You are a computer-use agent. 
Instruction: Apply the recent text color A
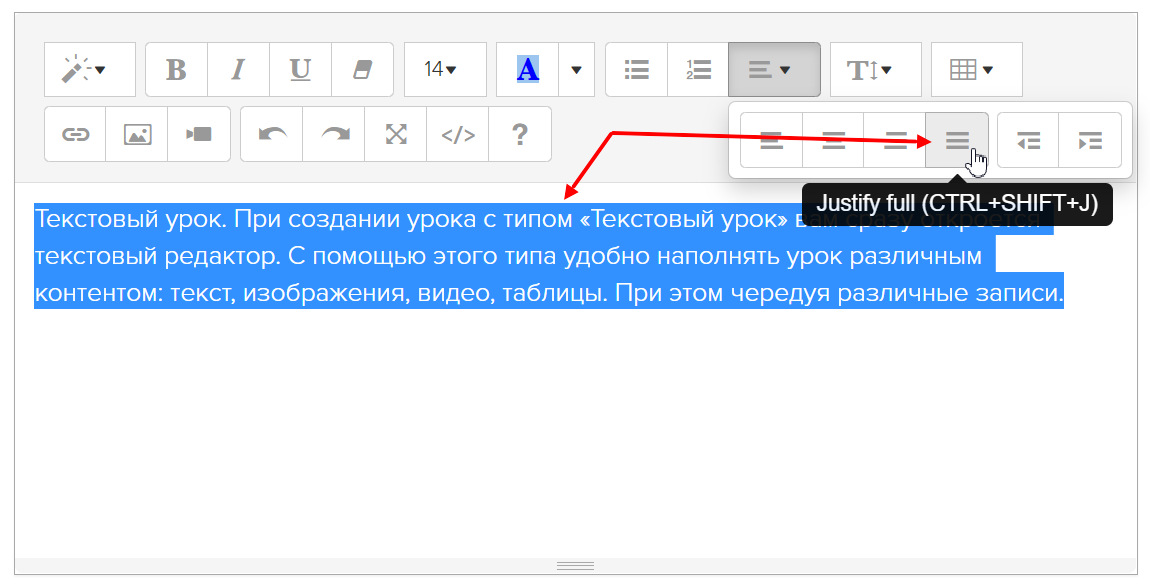527,70
